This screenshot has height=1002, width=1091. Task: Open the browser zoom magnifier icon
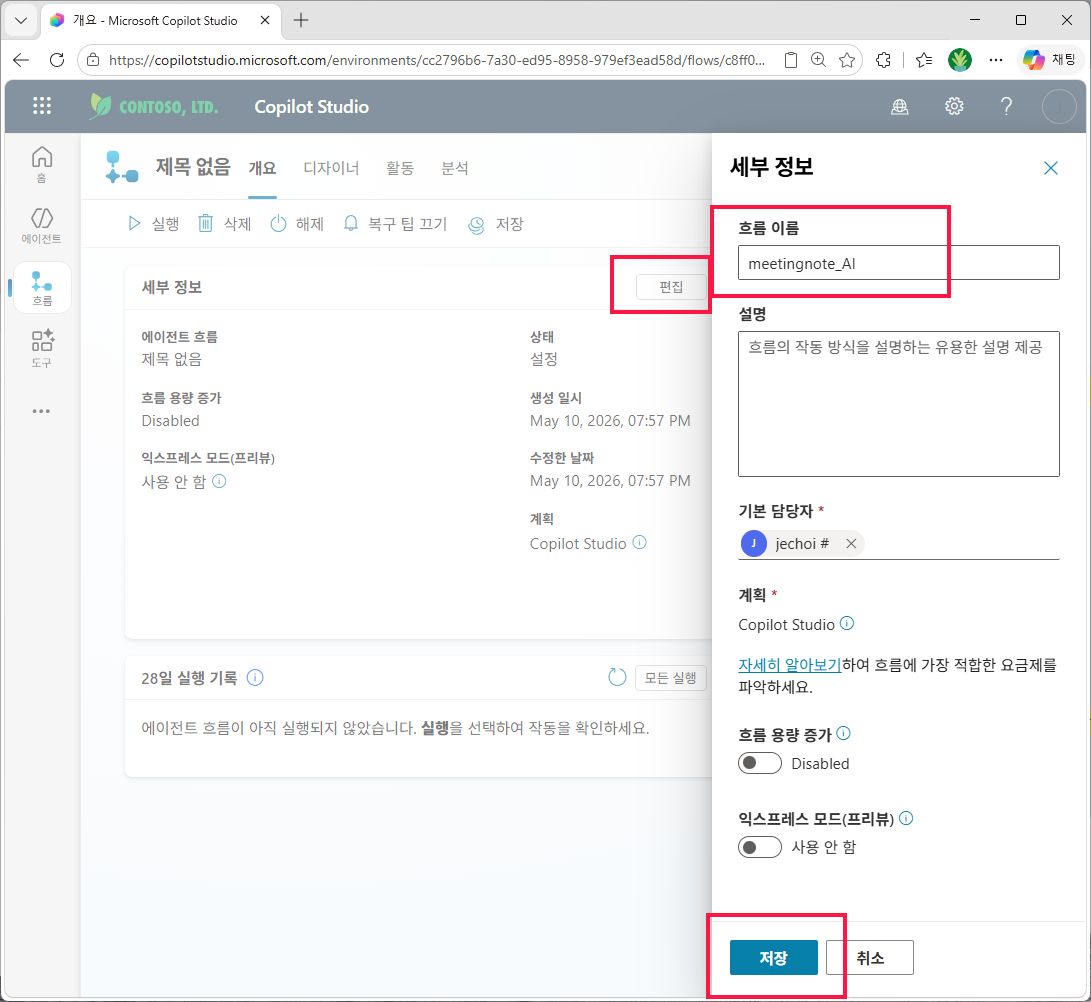(x=819, y=61)
